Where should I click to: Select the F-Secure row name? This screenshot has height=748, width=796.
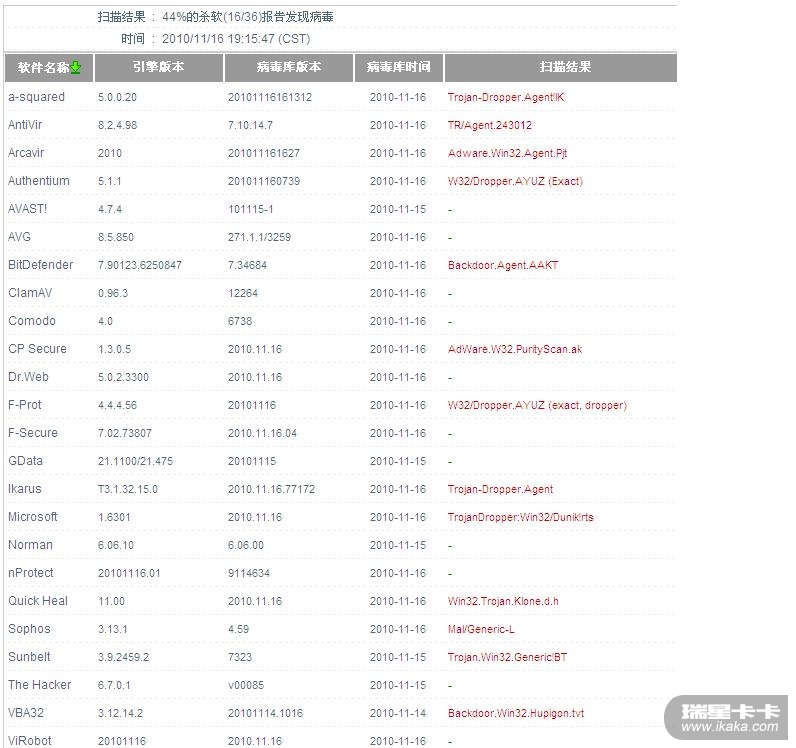point(33,433)
